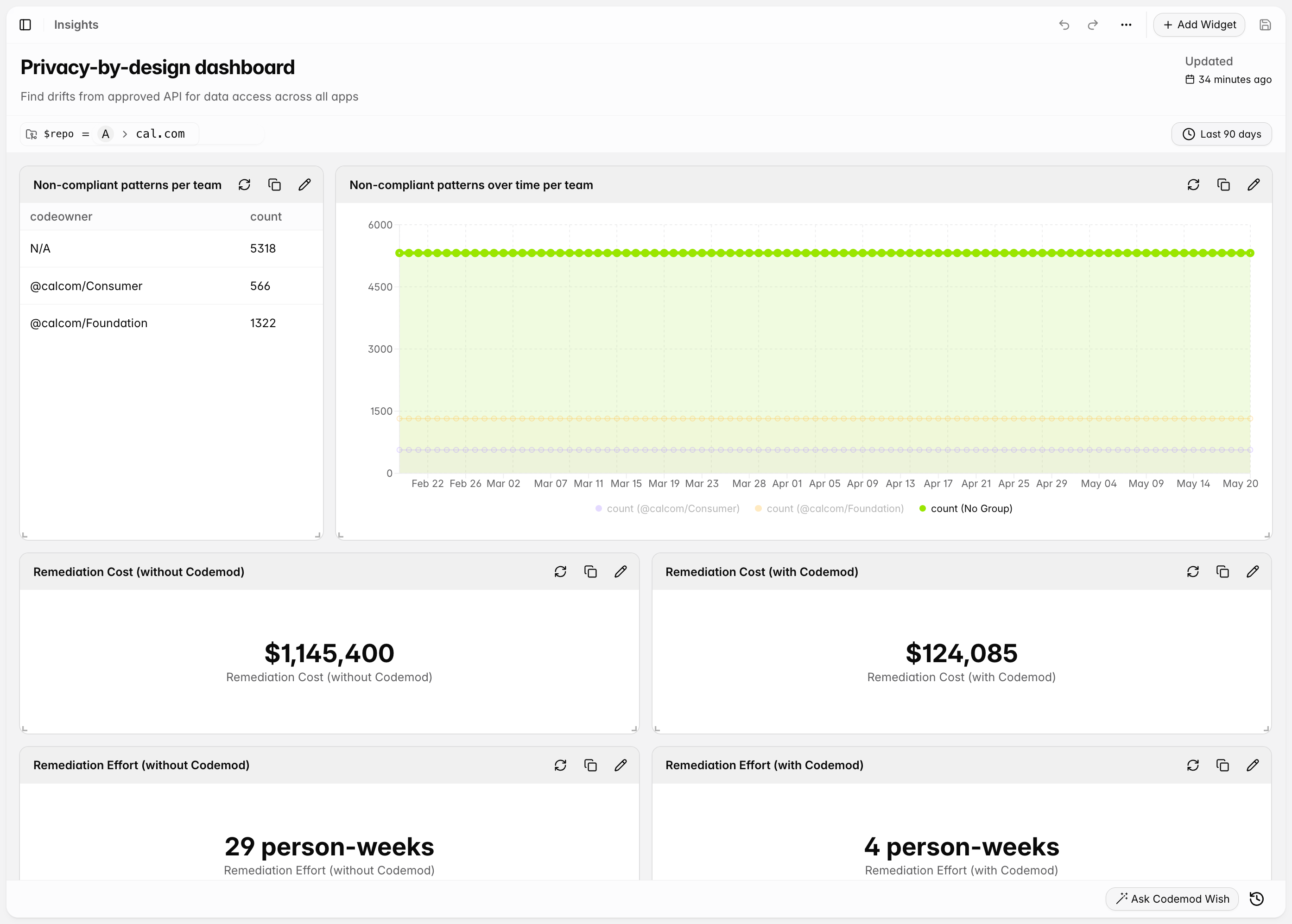Refresh Remediation Effort (with Codemod) widget
Viewport: 1292px width, 924px height.
pyautogui.click(x=1193, y=765)
